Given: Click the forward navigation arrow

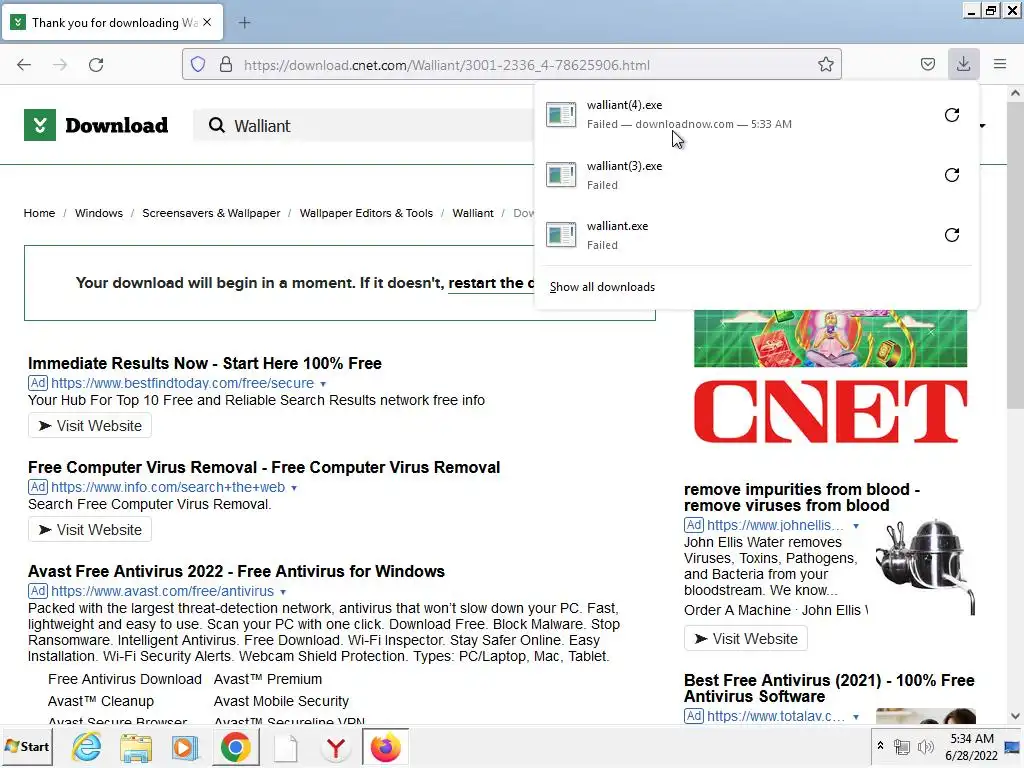Looking at the screenshot, I should tap(60, 65).
